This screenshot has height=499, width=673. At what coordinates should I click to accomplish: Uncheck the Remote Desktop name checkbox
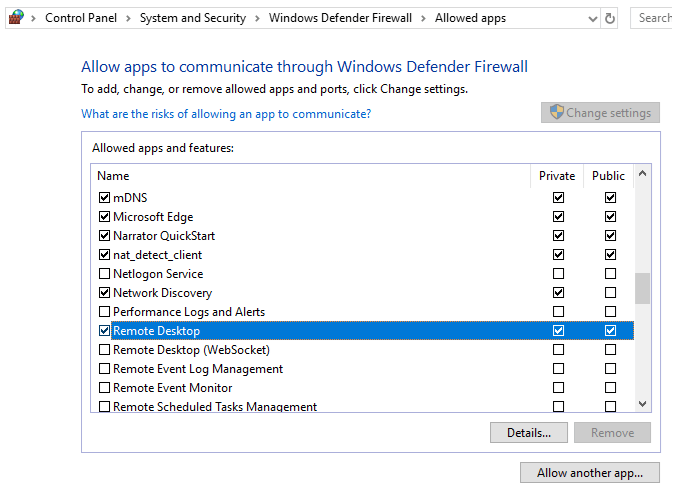[x=104, y=330]
